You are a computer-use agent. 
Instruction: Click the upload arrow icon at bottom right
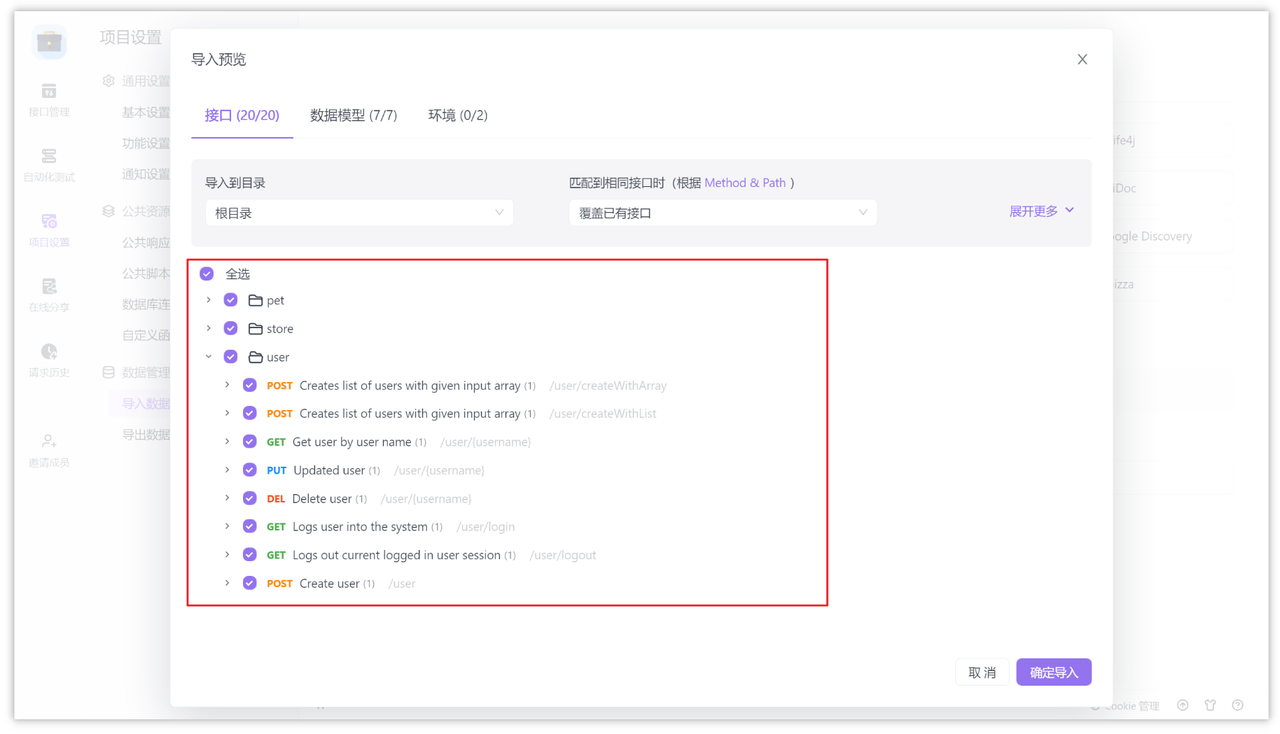pos(1183,705)
